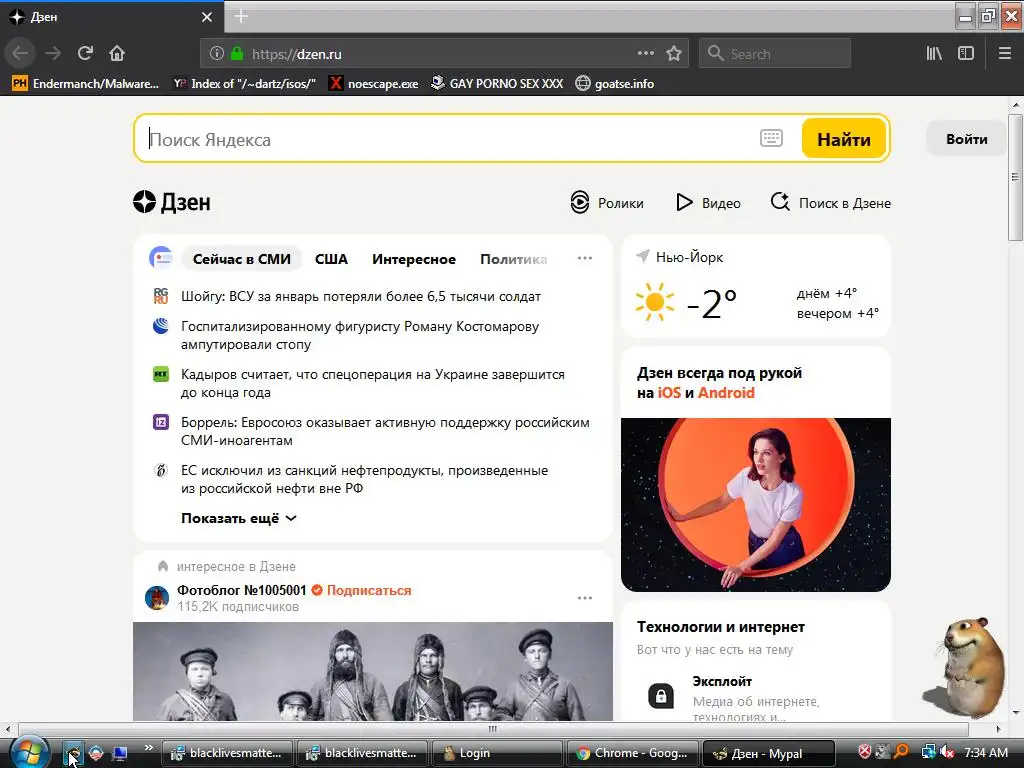Click the iOS app link

point(669,392)
